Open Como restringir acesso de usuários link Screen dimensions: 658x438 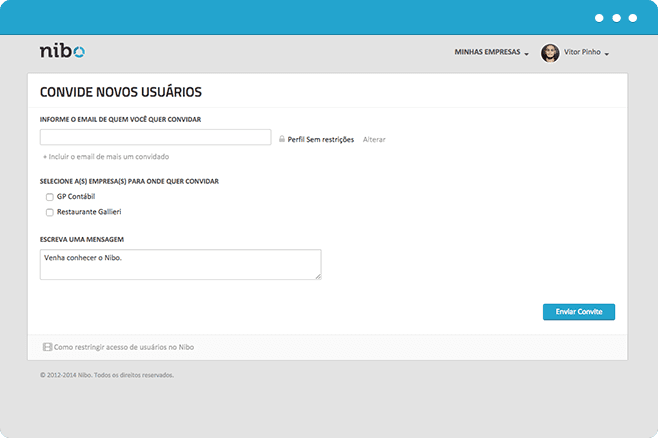point(124,347)
